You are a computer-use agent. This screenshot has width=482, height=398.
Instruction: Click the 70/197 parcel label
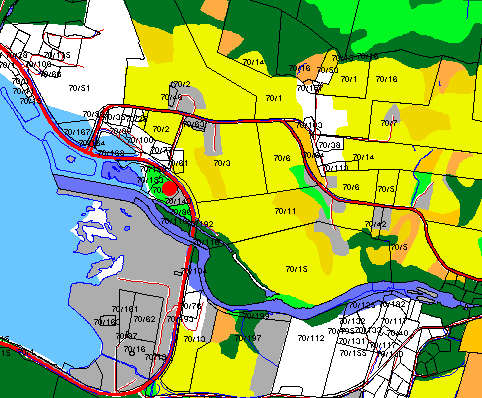[248, 338]
